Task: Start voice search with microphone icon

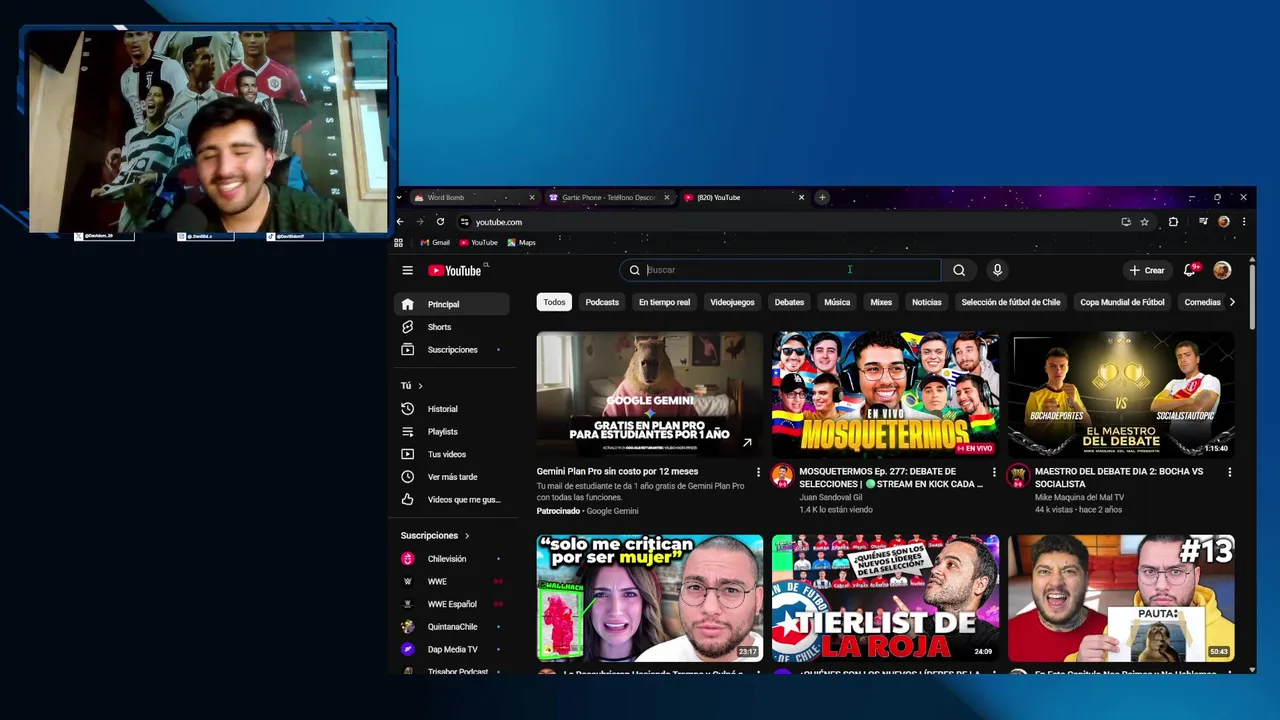Action: (997, 270)
